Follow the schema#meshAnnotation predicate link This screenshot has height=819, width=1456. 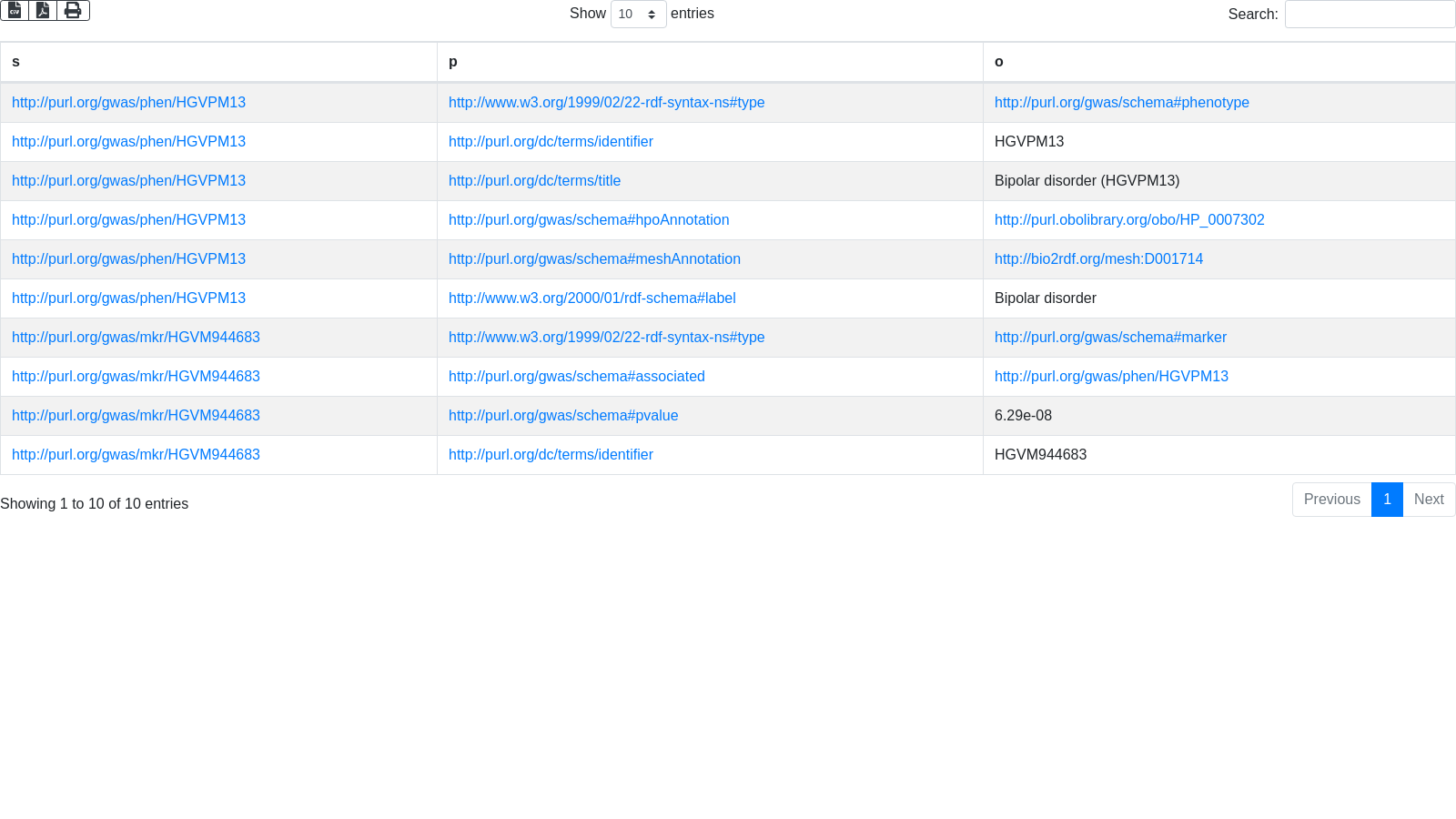[594, 259]
